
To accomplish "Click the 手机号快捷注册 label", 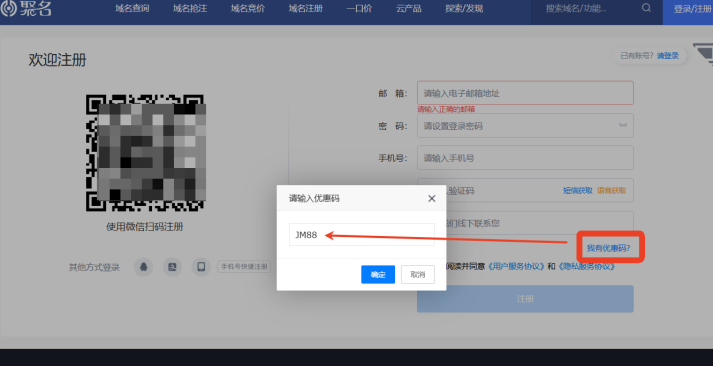I will [244, 267].
